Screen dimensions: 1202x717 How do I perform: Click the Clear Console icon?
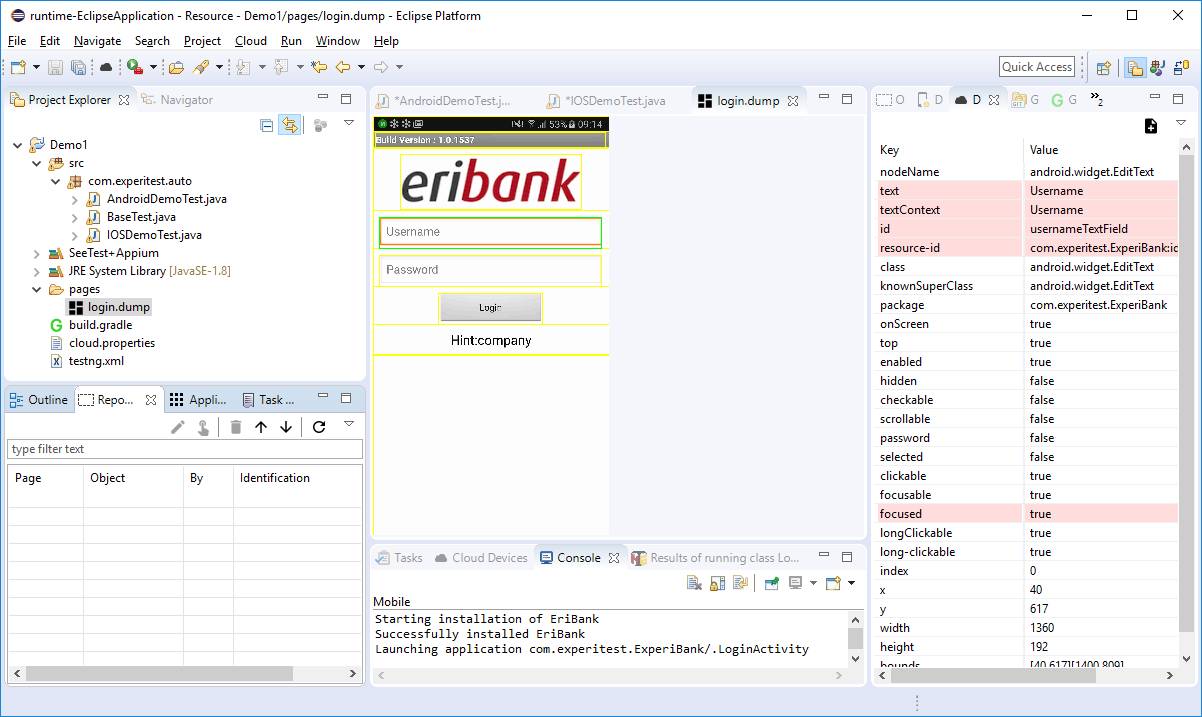(694, 583)
